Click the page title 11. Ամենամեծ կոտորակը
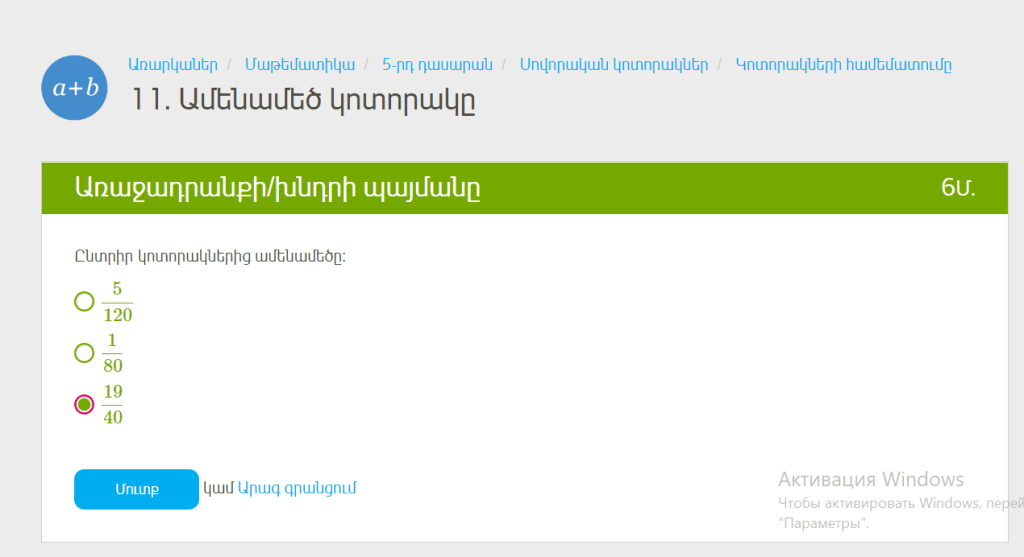This screenshot has height=557, width=1024. pos(303,100)
